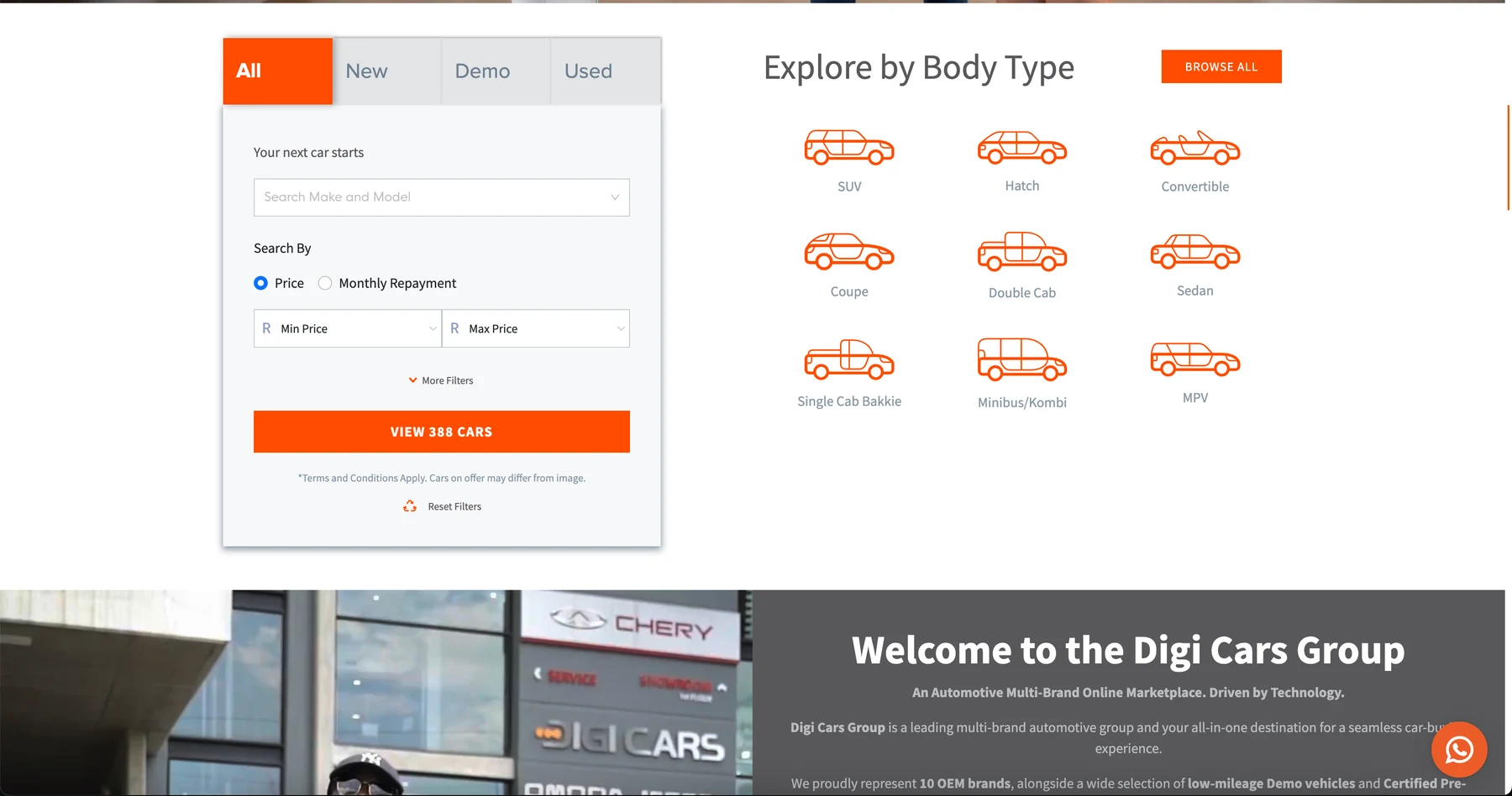The width and height of the screenshot is (1512, 796).
Task: Click the Minibus/Kombi label text
Action: point(1022,402)
